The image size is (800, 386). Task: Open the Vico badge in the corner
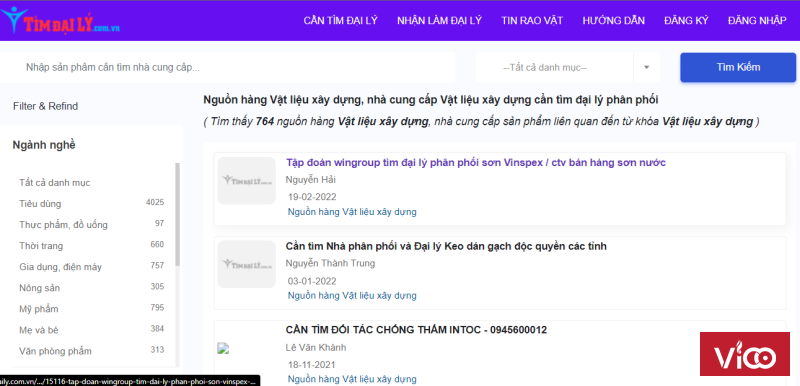(744, 353)
